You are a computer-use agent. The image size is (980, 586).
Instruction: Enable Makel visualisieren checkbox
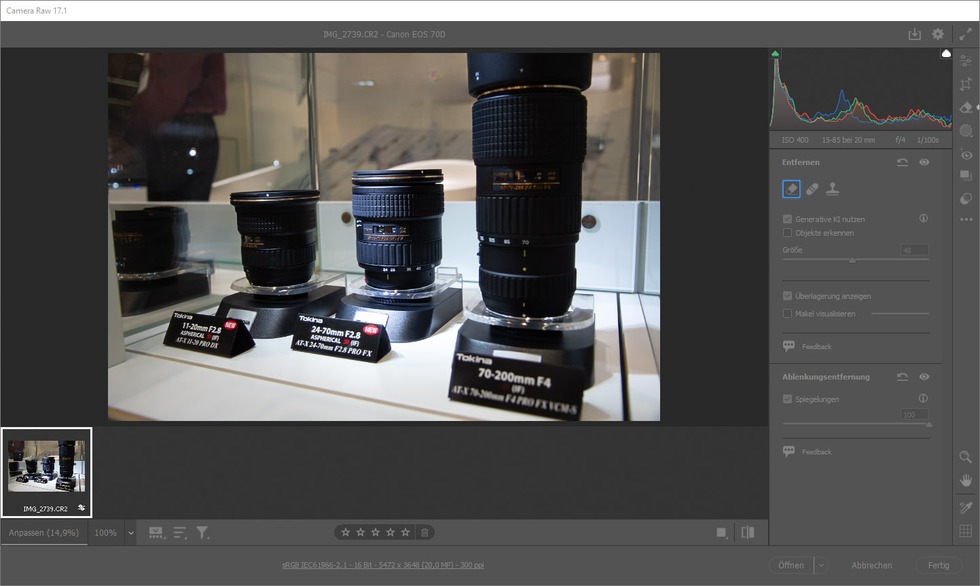click(788, 313)
